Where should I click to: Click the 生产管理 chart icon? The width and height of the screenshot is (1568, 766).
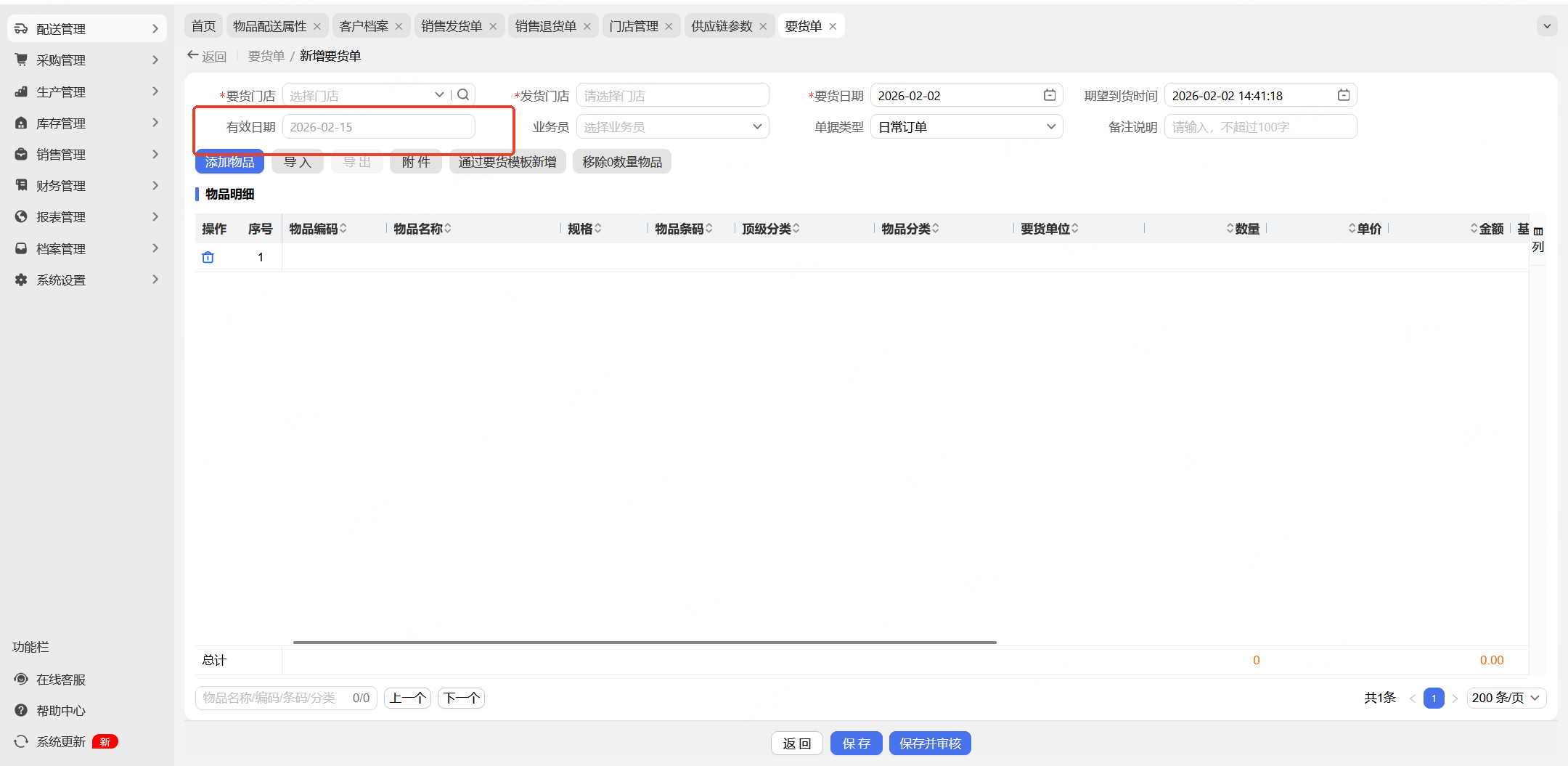[x=21, y=92]
